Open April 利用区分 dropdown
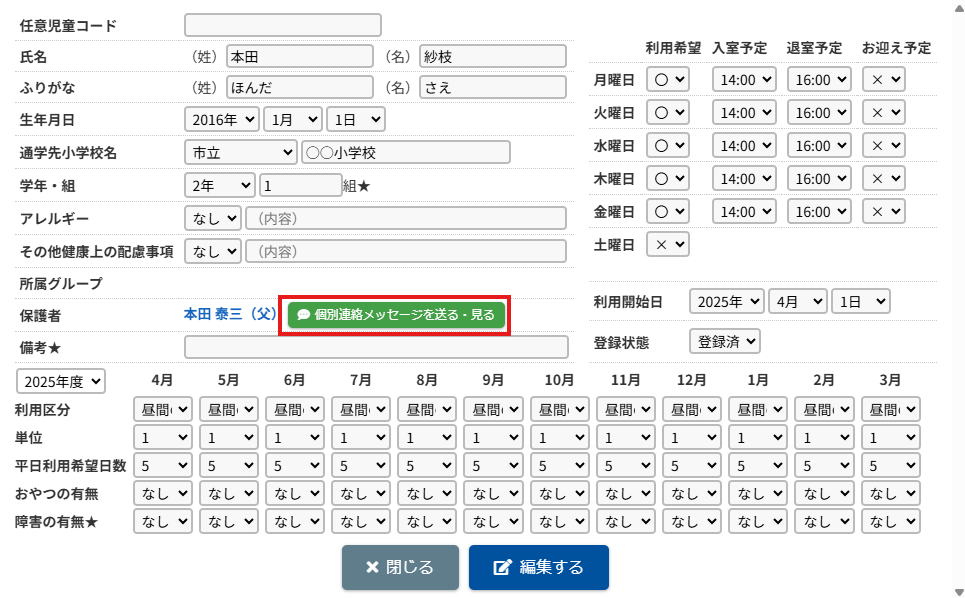 pos(162,410)
